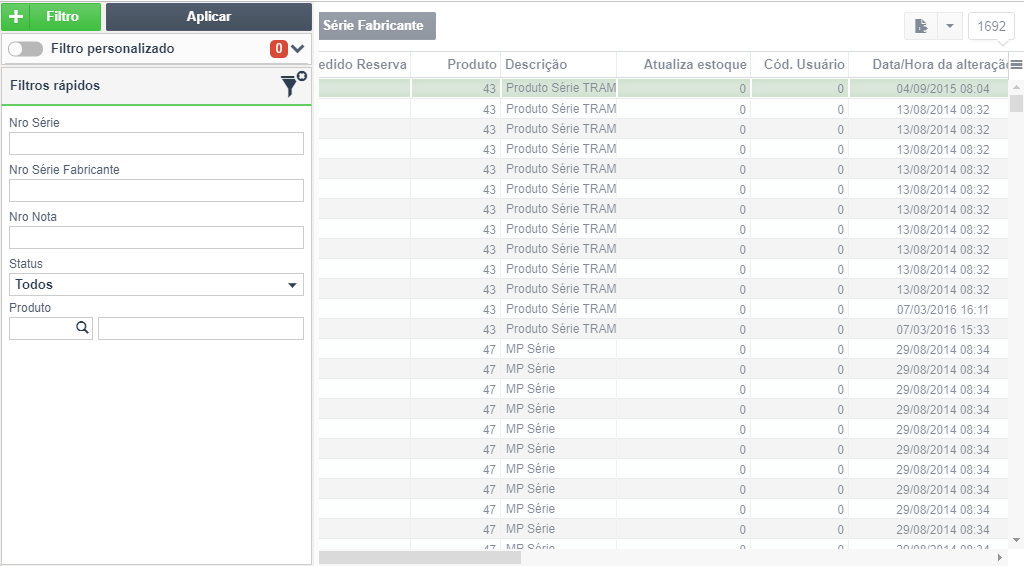Open the Status dropdown showing Todos

pos(156,285)
